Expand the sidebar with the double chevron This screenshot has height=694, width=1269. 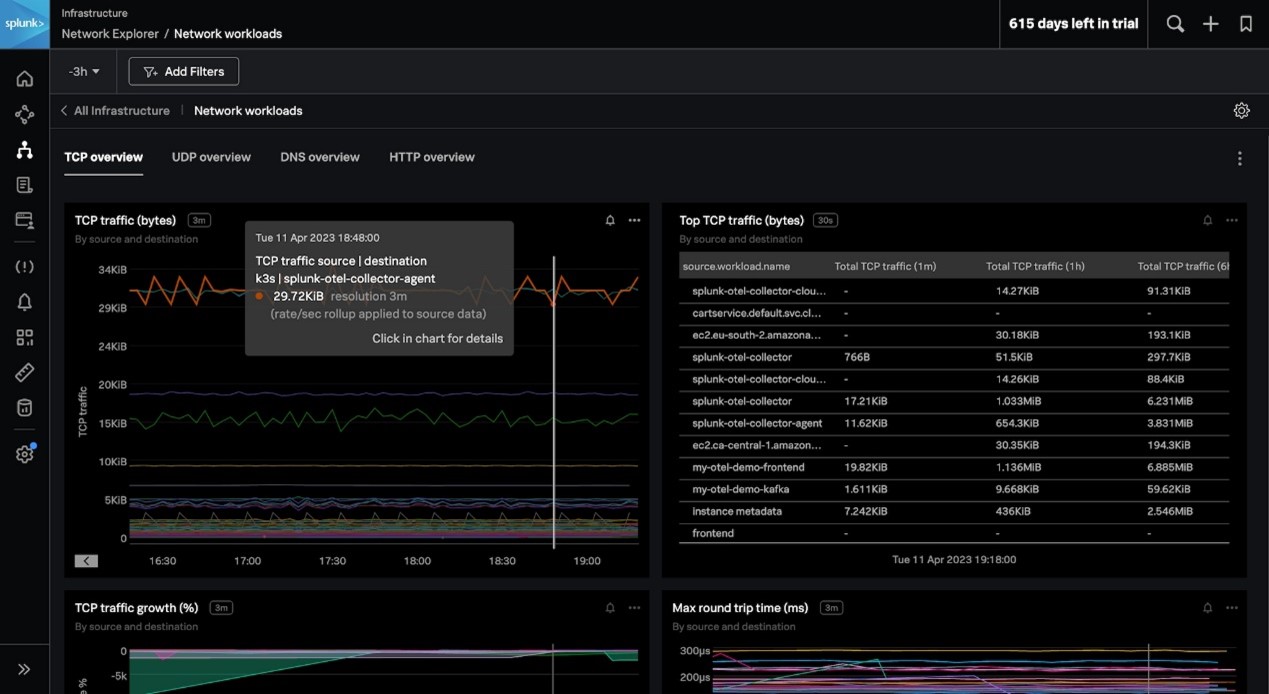pyautogui.click(x=25, y=669)
